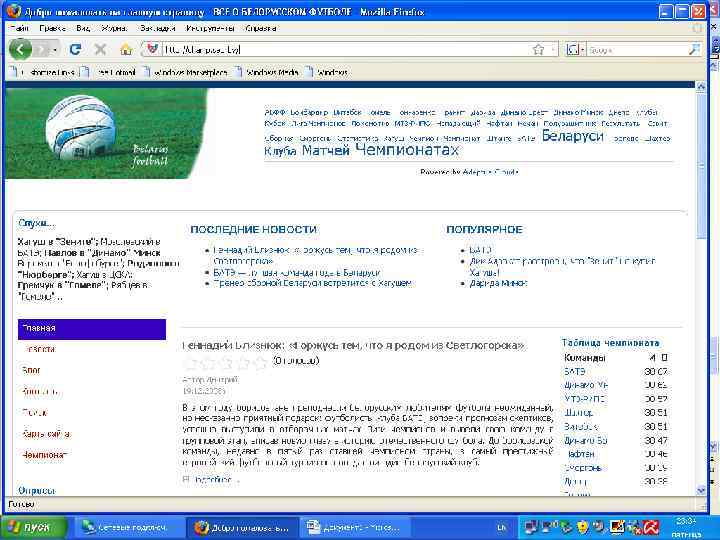
Task: Click the site identity favicon in address bar
Action: (x=152, y=49)
